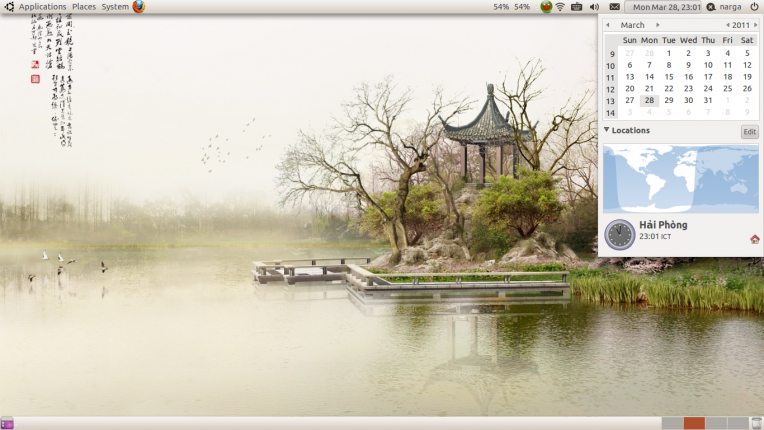
Task: Open the envelope messaging menu
Action: click(614, 7)
